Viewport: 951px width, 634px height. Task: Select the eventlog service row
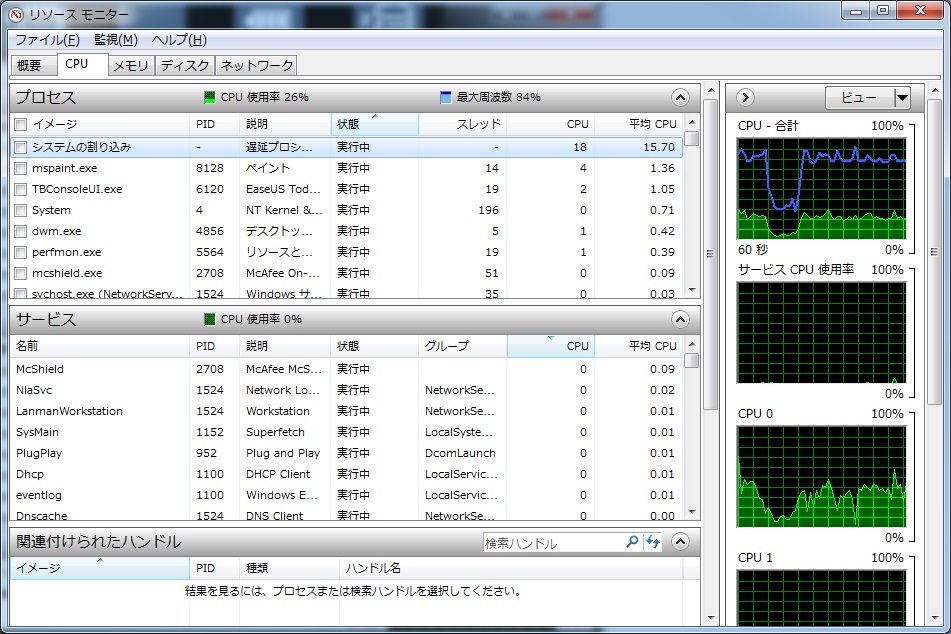pos(346,495)
